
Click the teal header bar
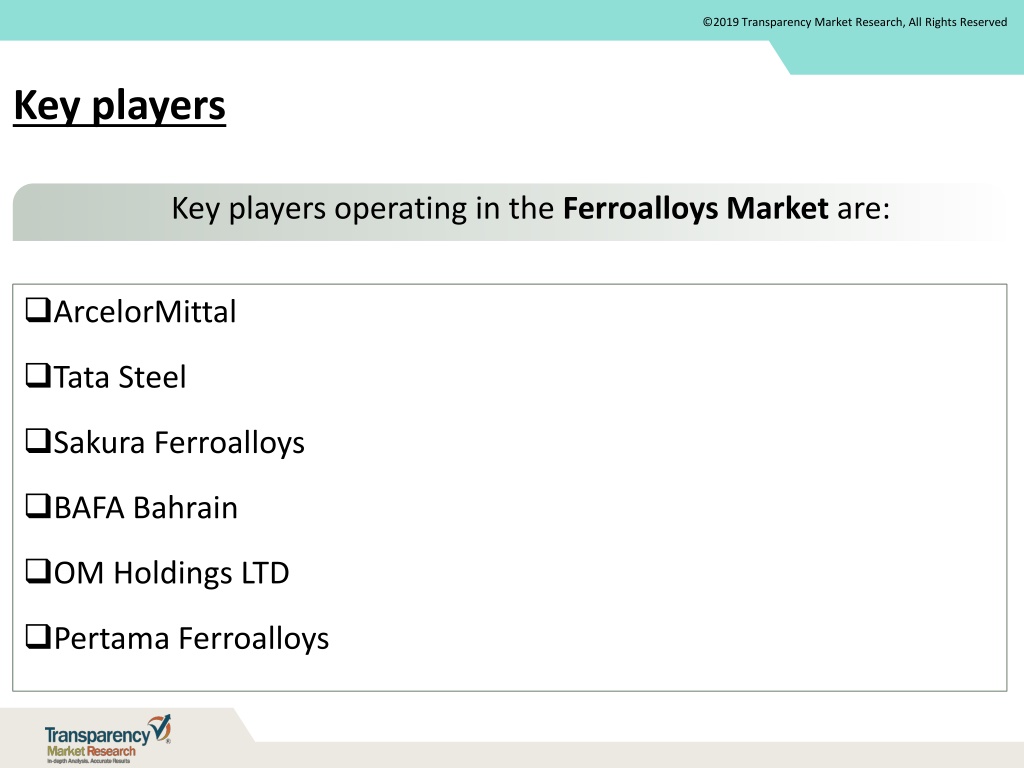(512, 20)
